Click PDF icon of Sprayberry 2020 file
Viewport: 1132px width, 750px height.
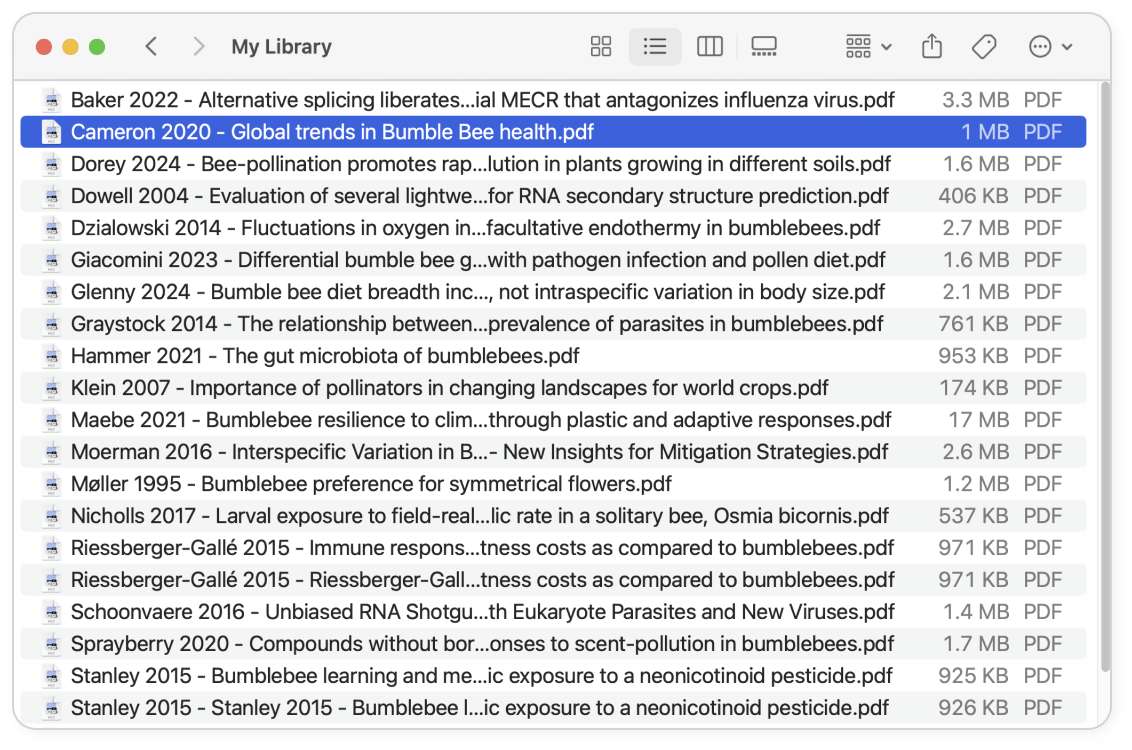point(51,644)
